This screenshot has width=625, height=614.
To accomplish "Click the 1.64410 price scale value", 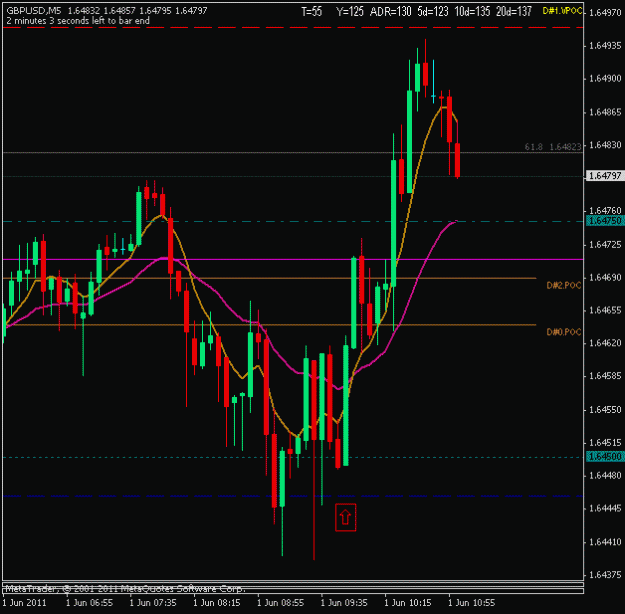I will click(x=605, y=542).
